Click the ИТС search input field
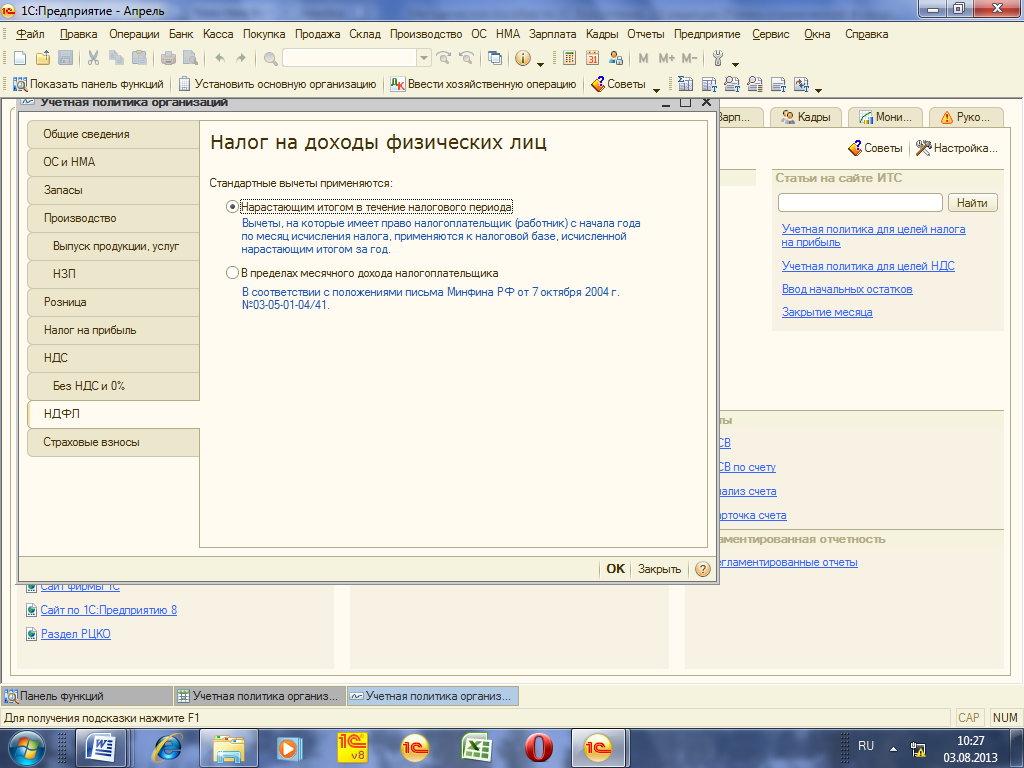 click(860, 203)
